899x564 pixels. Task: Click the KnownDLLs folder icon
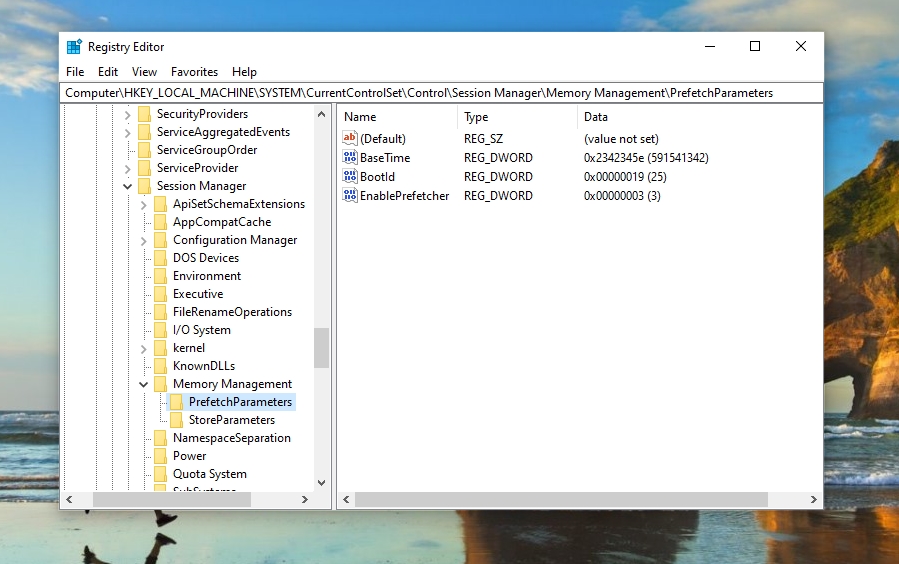point(161,366)
